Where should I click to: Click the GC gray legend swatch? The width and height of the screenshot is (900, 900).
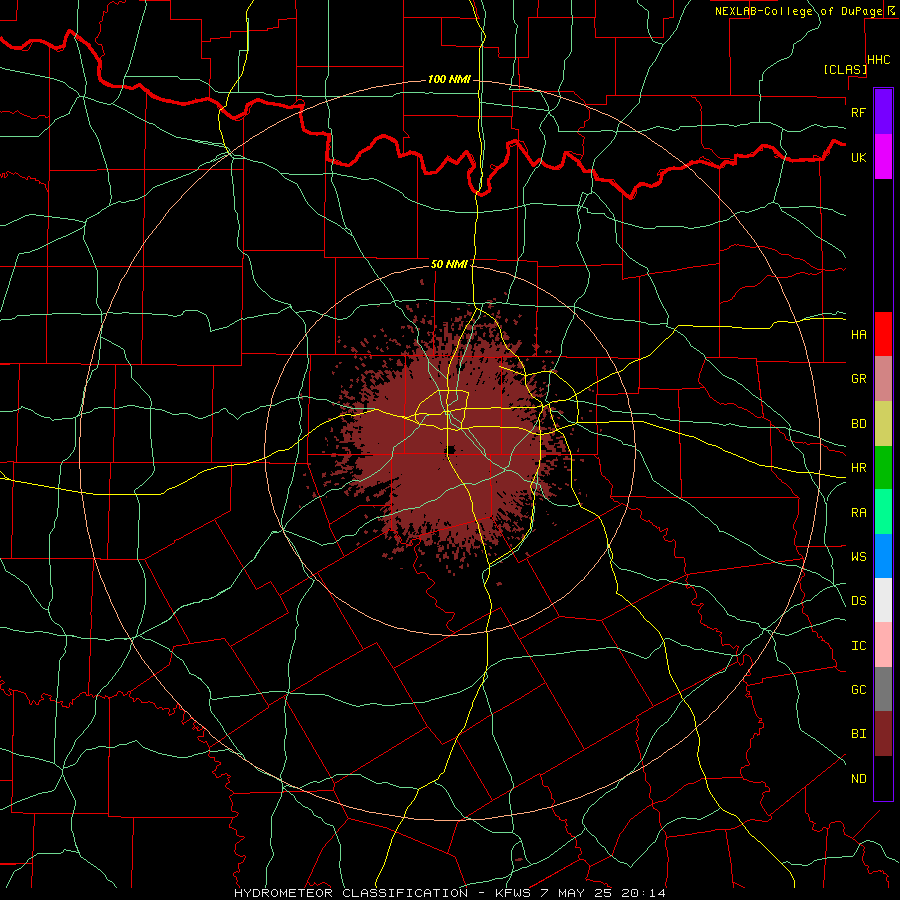[x=883, y=689]
